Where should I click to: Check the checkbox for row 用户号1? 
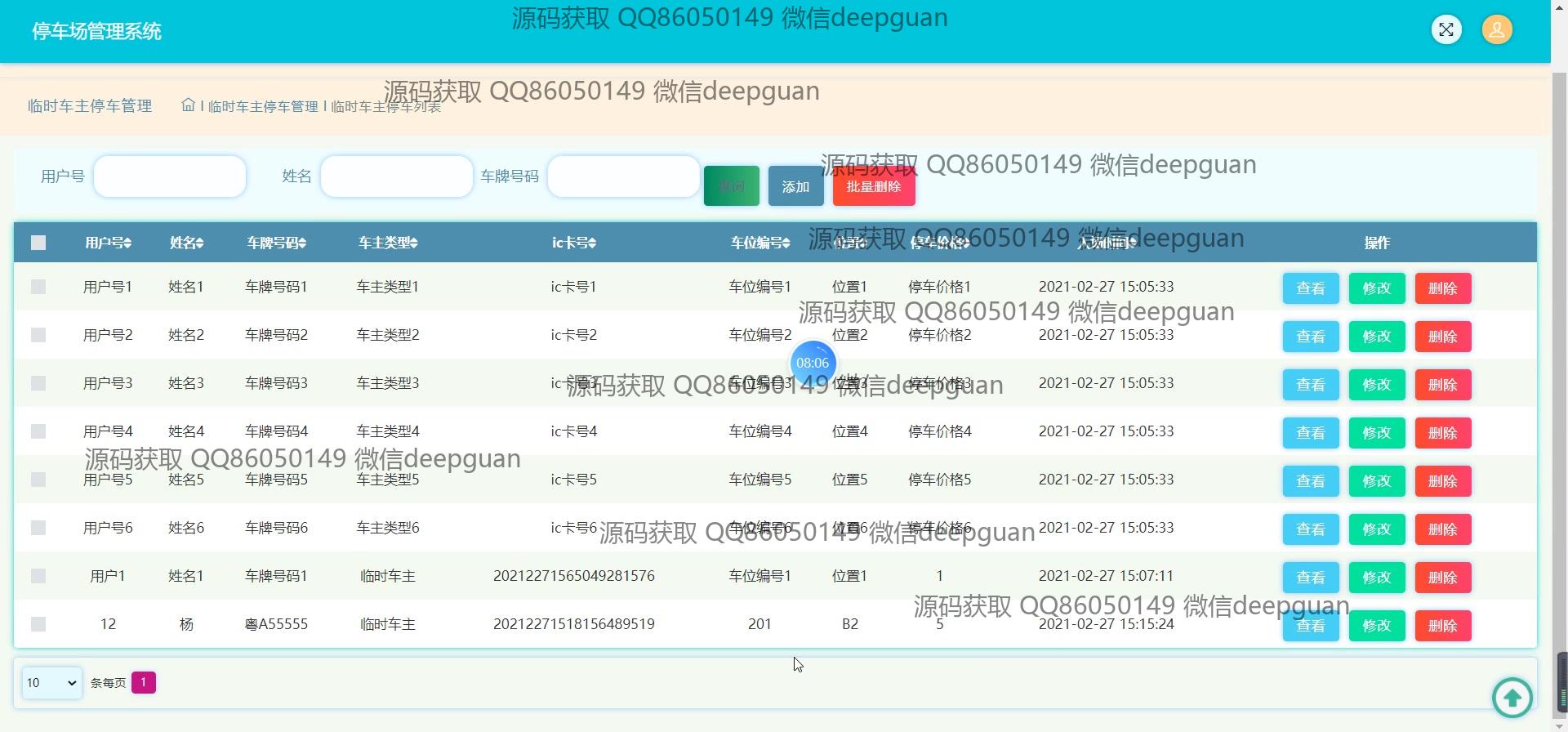(x=38, y=287)
